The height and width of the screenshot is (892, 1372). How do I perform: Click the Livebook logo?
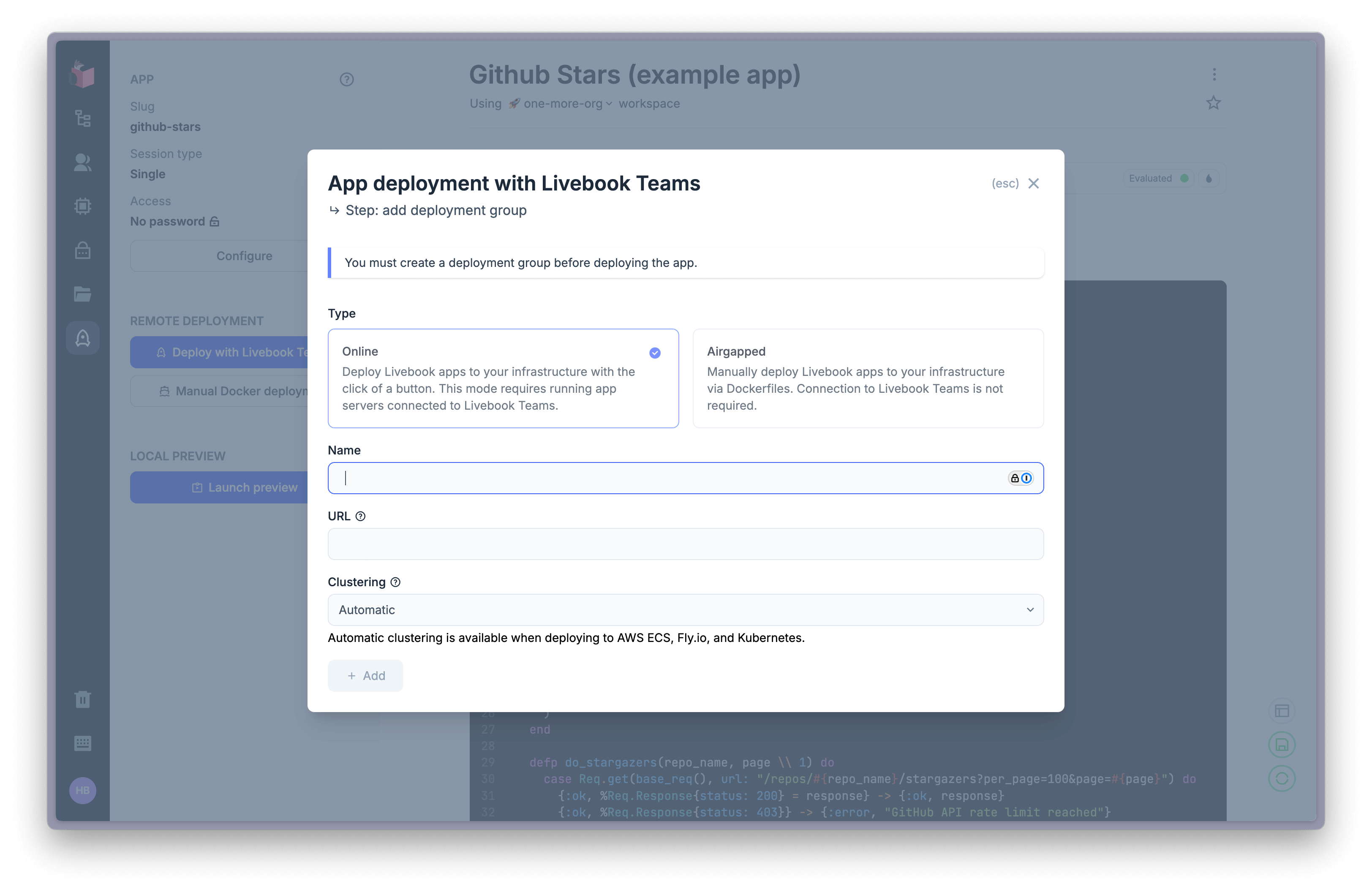[82, 74]
